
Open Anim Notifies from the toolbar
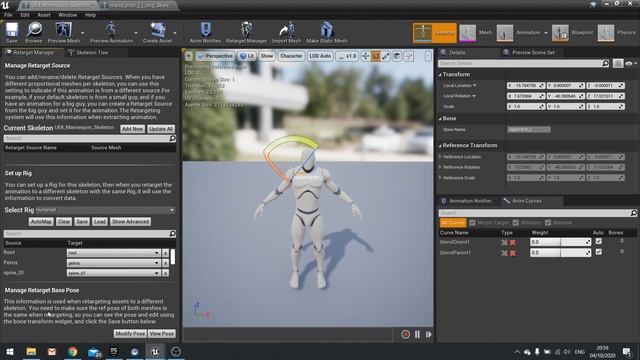click(205, 32)
